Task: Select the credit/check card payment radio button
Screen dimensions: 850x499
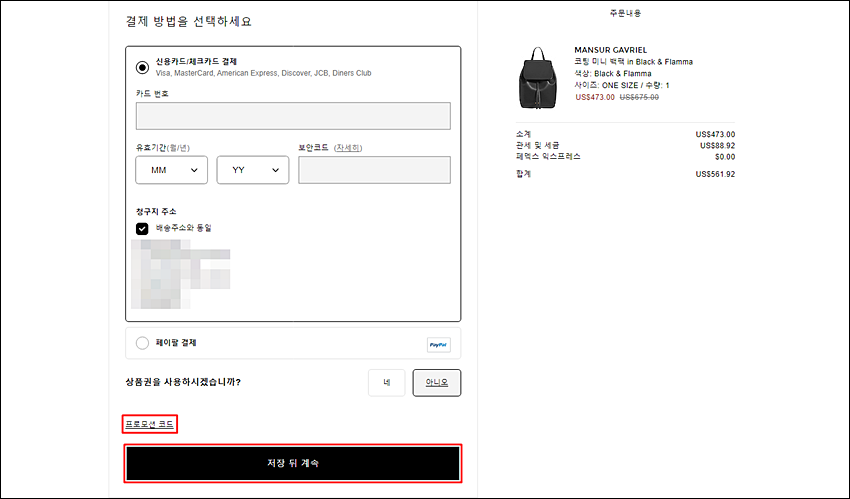Action: pos(142,68)
